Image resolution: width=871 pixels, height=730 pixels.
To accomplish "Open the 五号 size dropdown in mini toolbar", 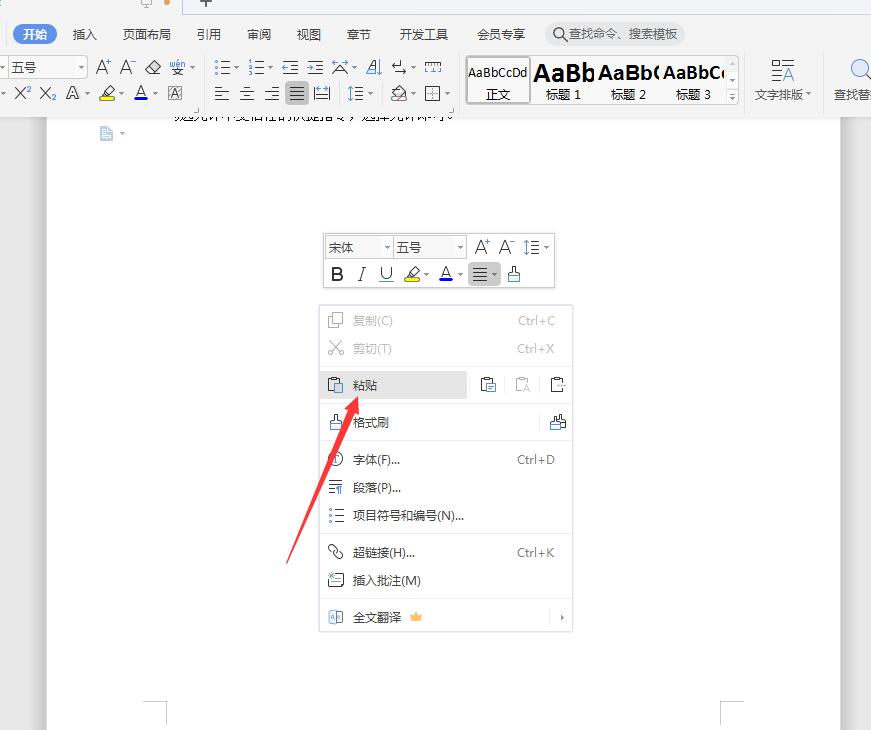I will pos(460,248).
